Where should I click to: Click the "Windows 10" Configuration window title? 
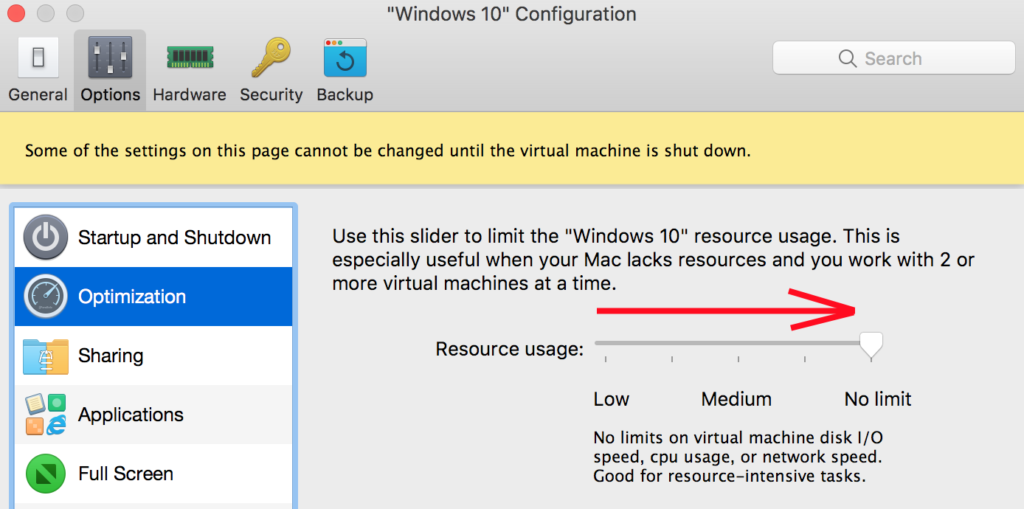[511, 14]
